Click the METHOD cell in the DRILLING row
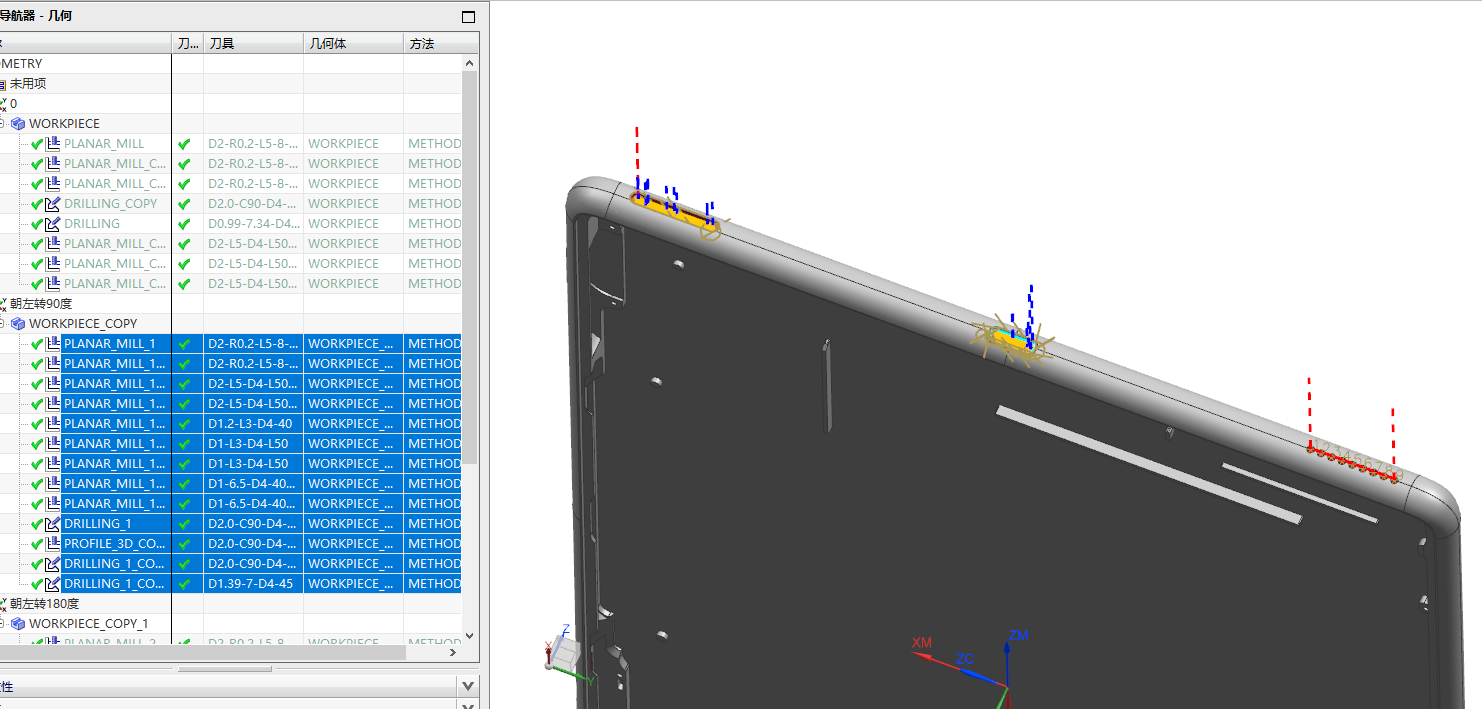The width and height of the screenshot is (1482, 709). pos(434,224)
